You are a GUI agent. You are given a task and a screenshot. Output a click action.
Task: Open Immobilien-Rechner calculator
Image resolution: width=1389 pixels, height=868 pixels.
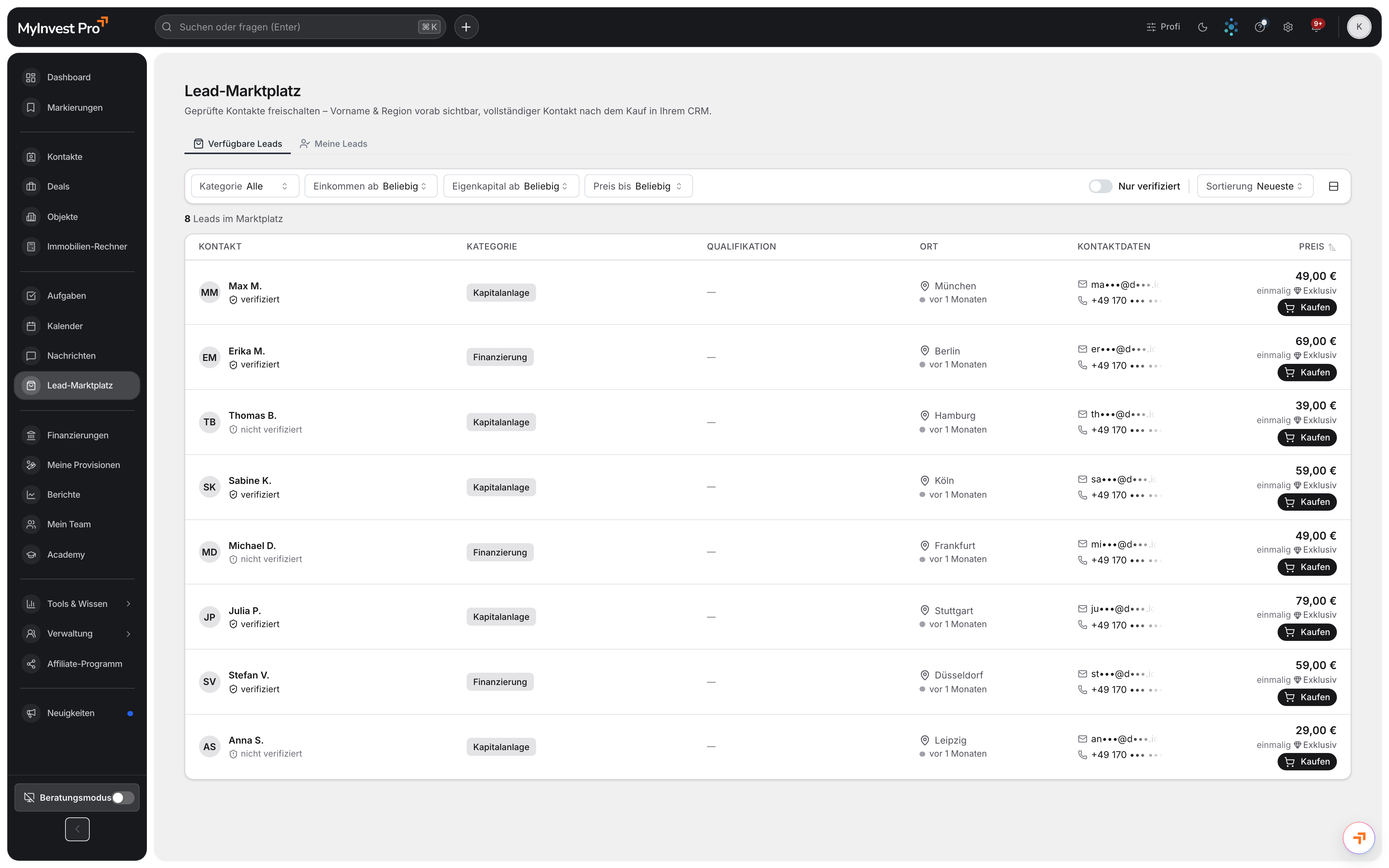tap(77, 246)
